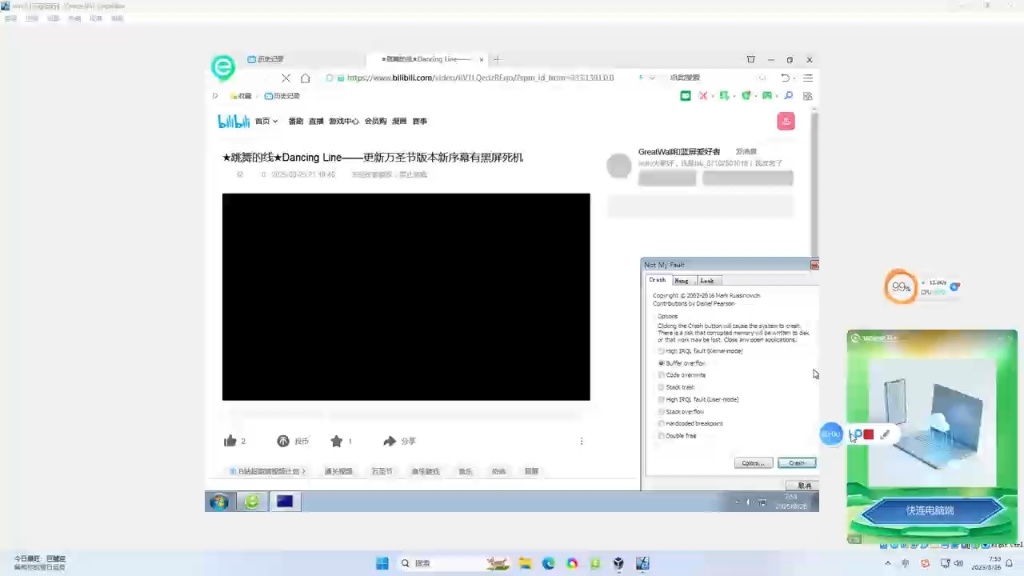Click the undo/restore arrow in browser toolbar

[x=785, y=78]
